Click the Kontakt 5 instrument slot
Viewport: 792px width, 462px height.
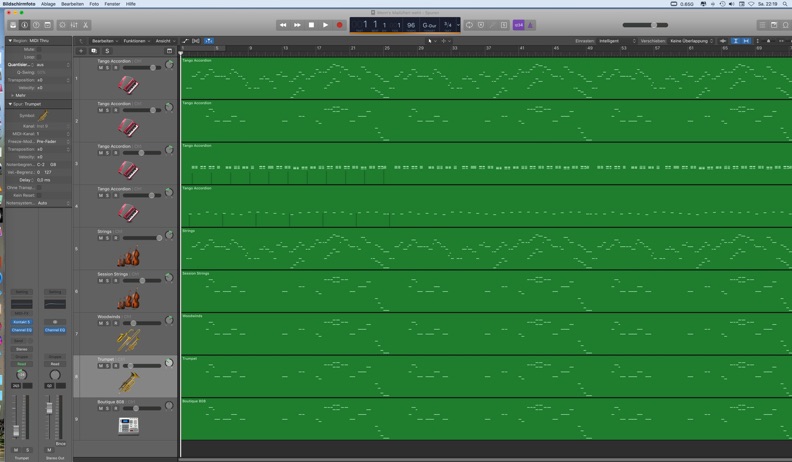coord(22,322)
